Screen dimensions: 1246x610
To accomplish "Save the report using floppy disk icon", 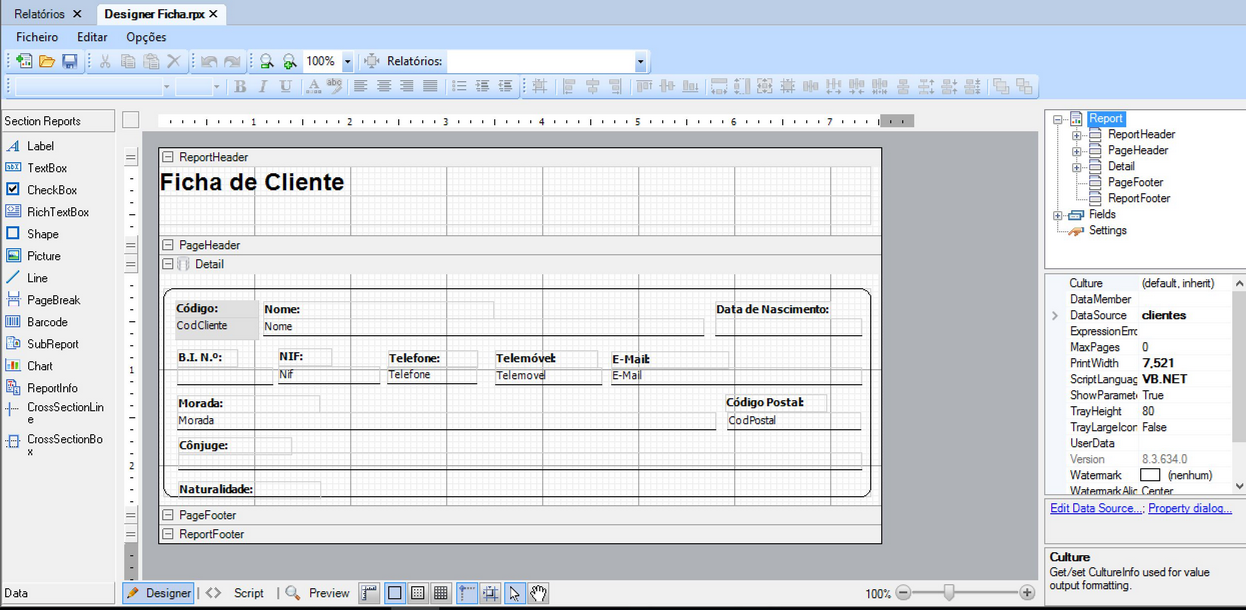I will [x=70, y=62].
